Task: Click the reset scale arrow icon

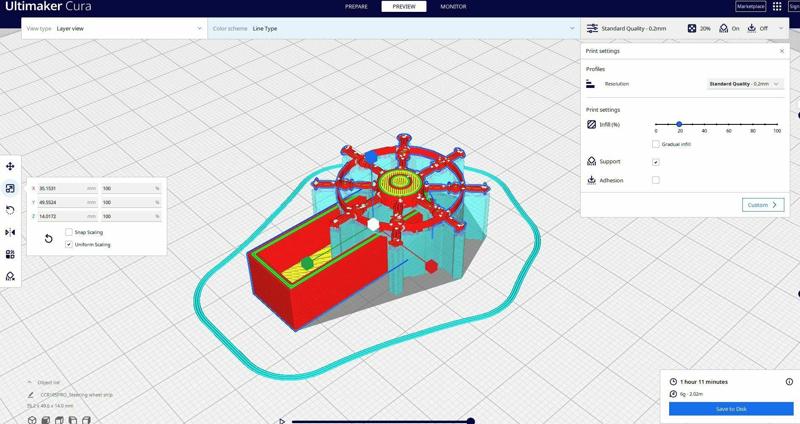Action: 48,239
